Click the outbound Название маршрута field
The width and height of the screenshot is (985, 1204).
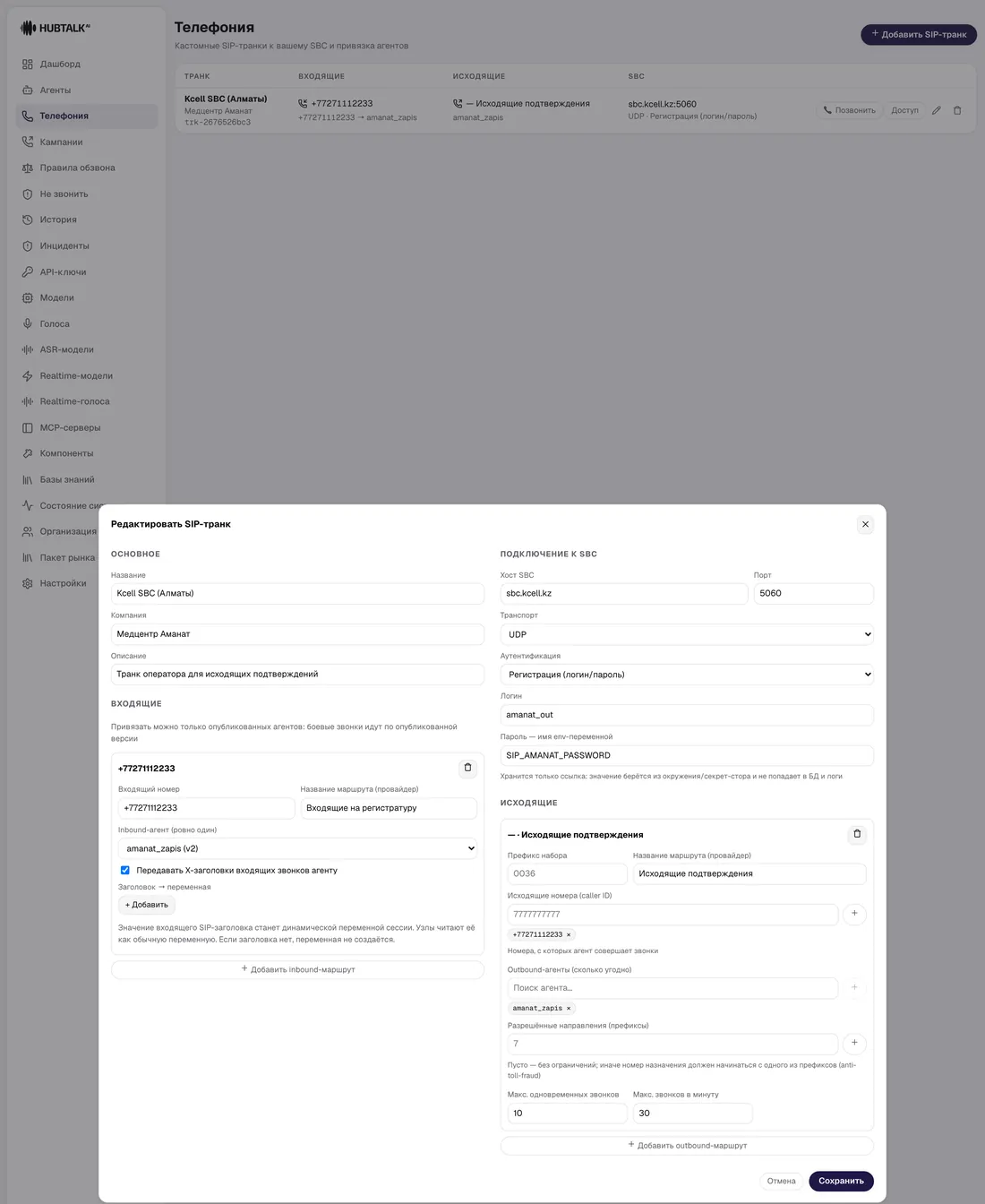(749, 874)
